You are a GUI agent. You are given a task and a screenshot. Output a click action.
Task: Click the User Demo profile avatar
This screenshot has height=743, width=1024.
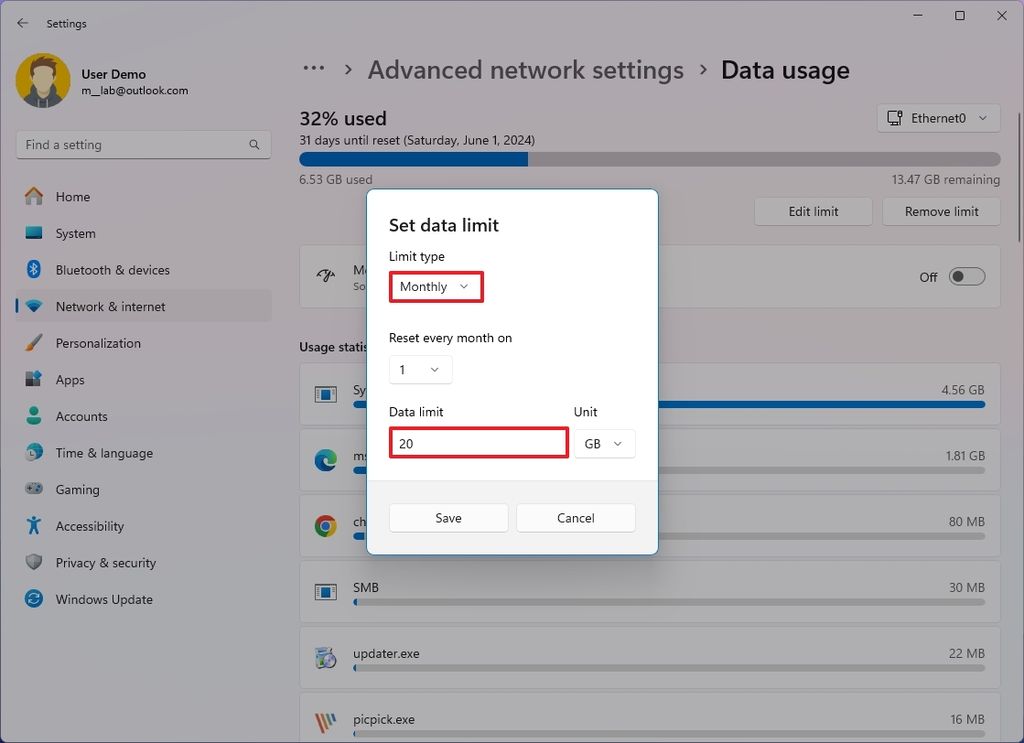pos(40,80)
